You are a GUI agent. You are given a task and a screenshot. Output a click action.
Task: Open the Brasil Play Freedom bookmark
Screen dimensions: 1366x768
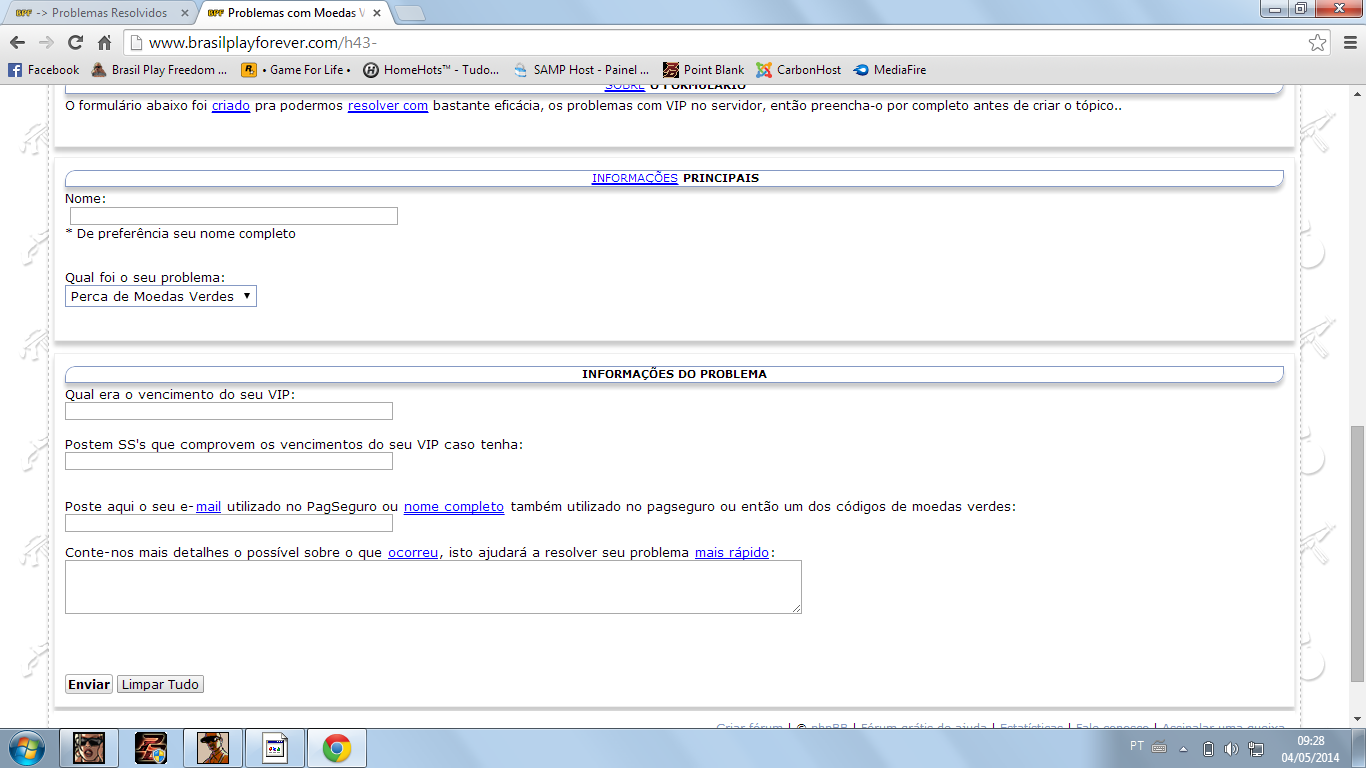click(160, 70)
